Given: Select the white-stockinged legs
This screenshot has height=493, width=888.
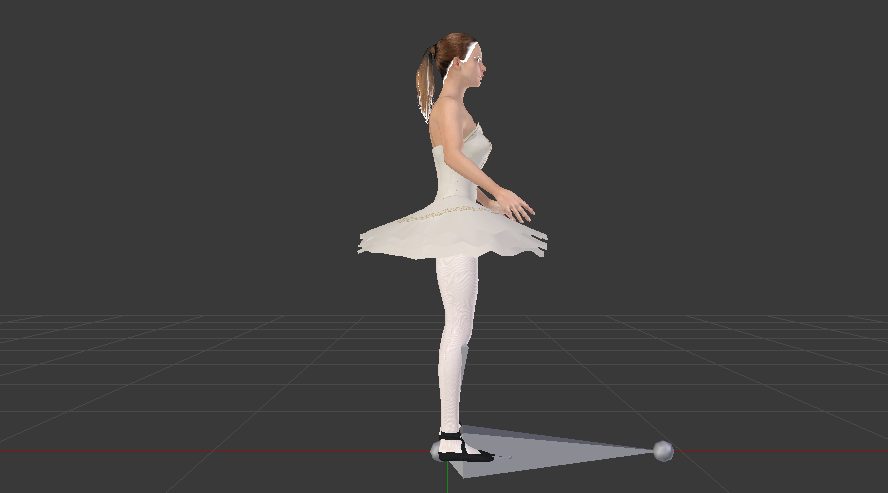Looking at the screenshot, I should tap(455, 330).
